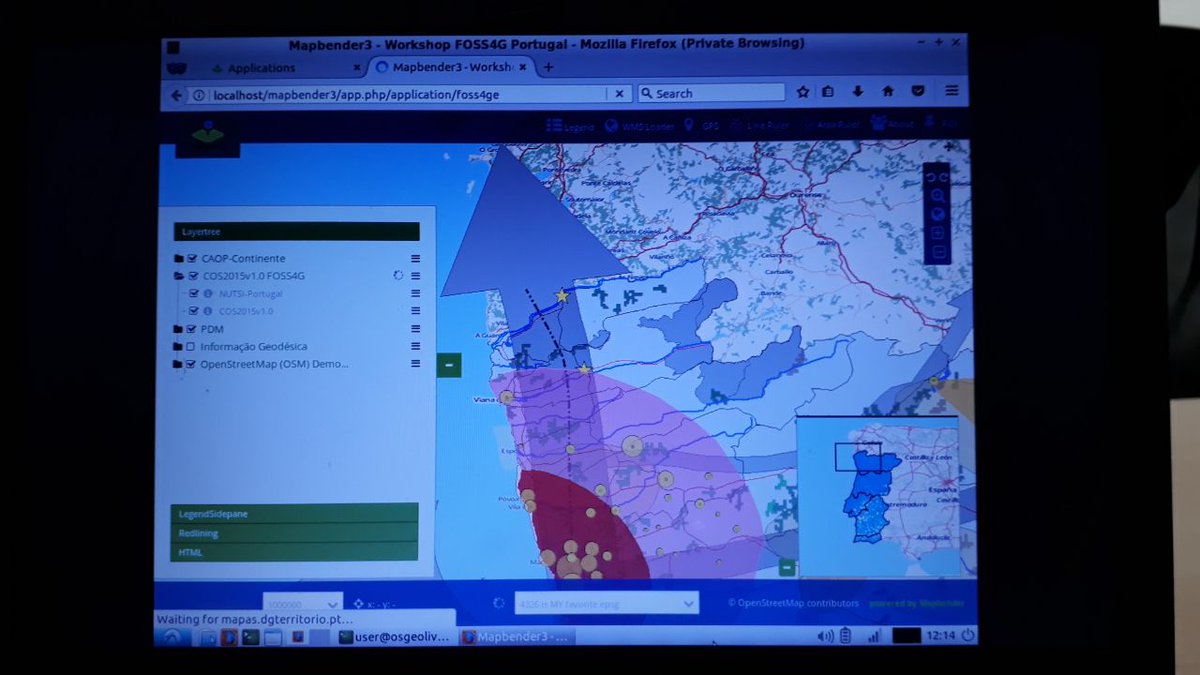
Task: Click the Firefox Search field
Action: tap(711, 93)
